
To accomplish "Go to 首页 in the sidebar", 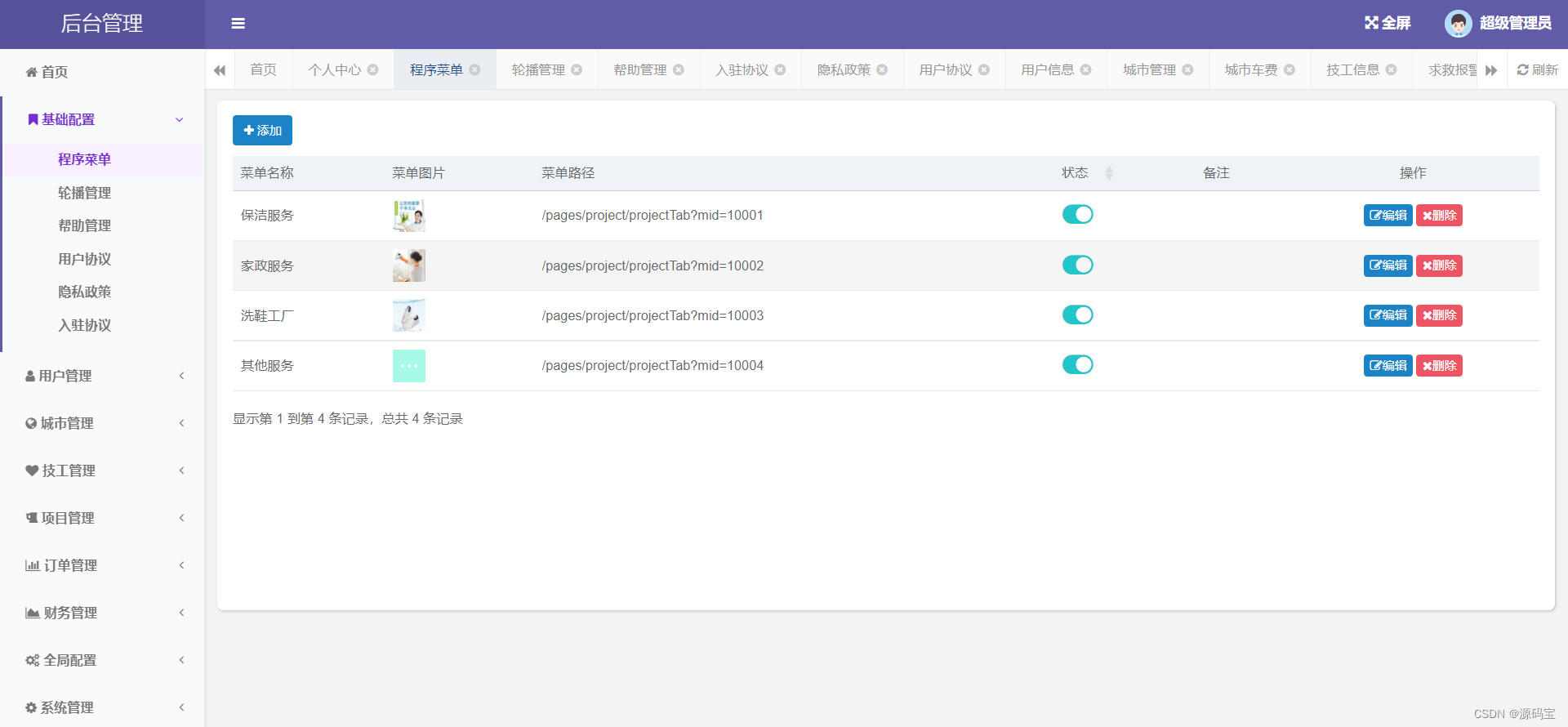I will coord(102,72).
